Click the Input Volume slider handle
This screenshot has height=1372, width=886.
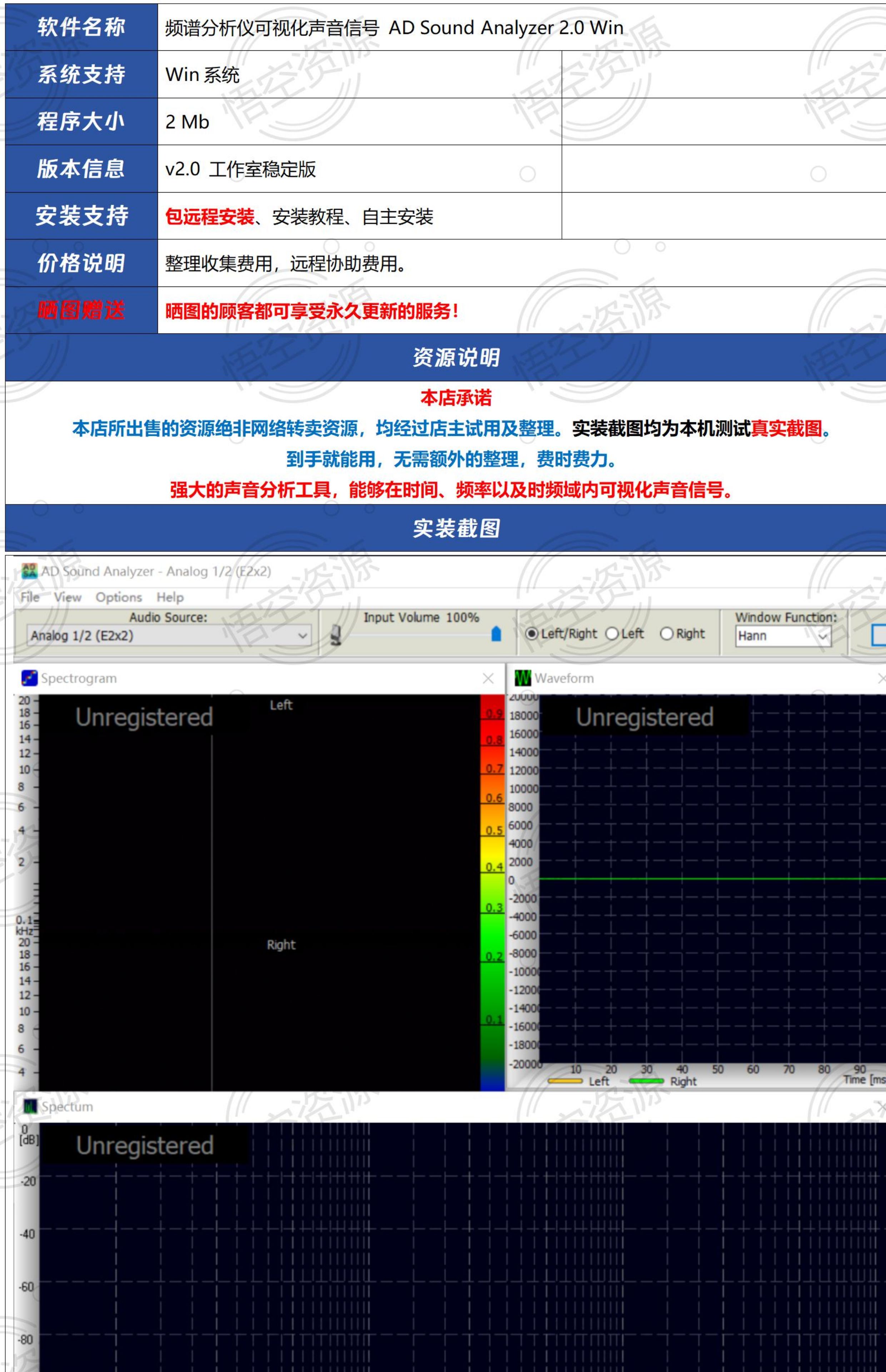(x=496, y=634)
